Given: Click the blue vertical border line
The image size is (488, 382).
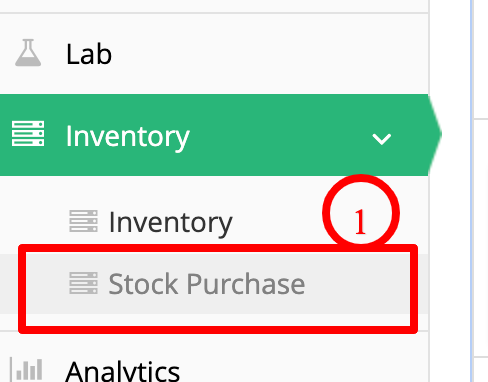Looking at the screenshot, I should [x=472, y=191].
